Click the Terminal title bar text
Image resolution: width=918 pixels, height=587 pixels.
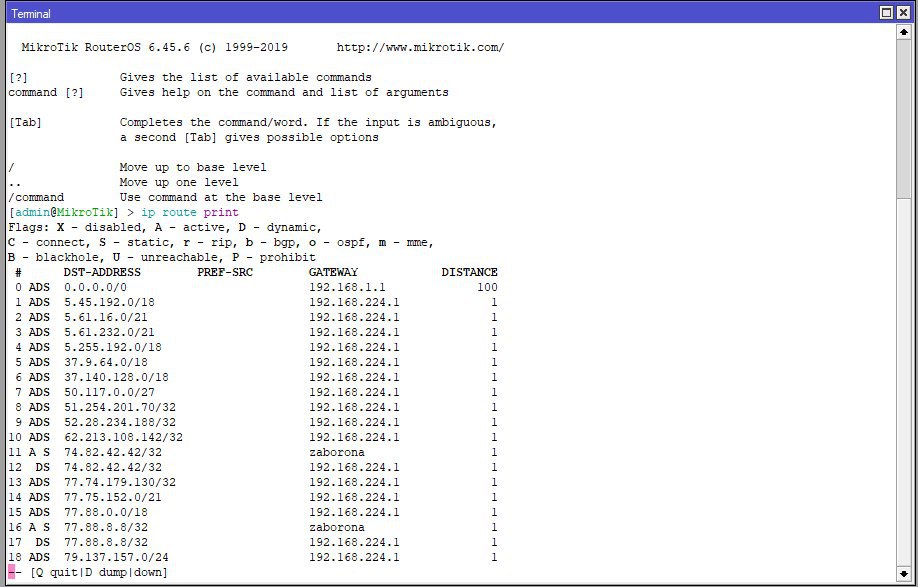[x=30, y=13]
